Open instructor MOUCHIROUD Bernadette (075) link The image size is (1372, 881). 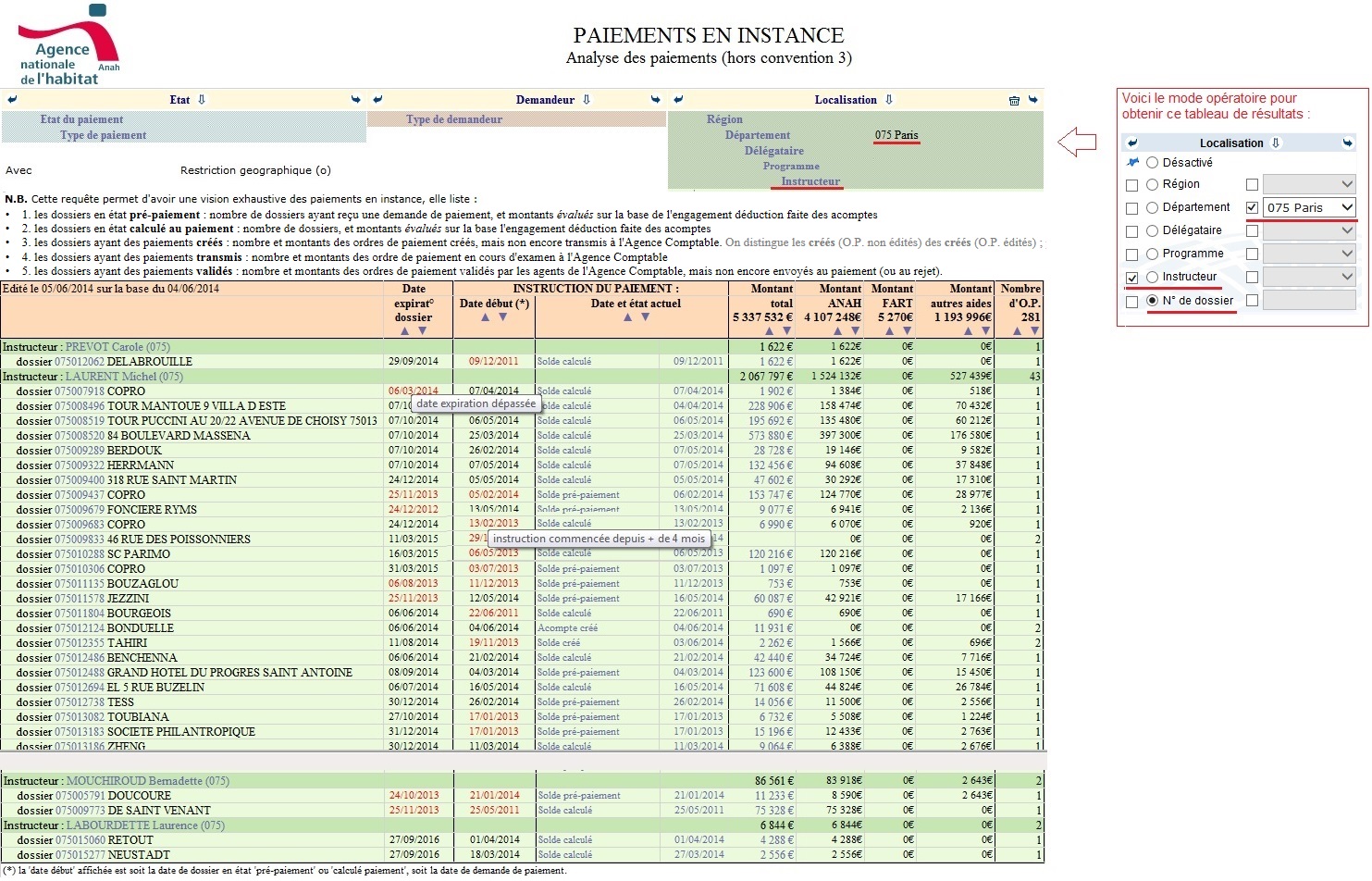click(x=148, y=781)
